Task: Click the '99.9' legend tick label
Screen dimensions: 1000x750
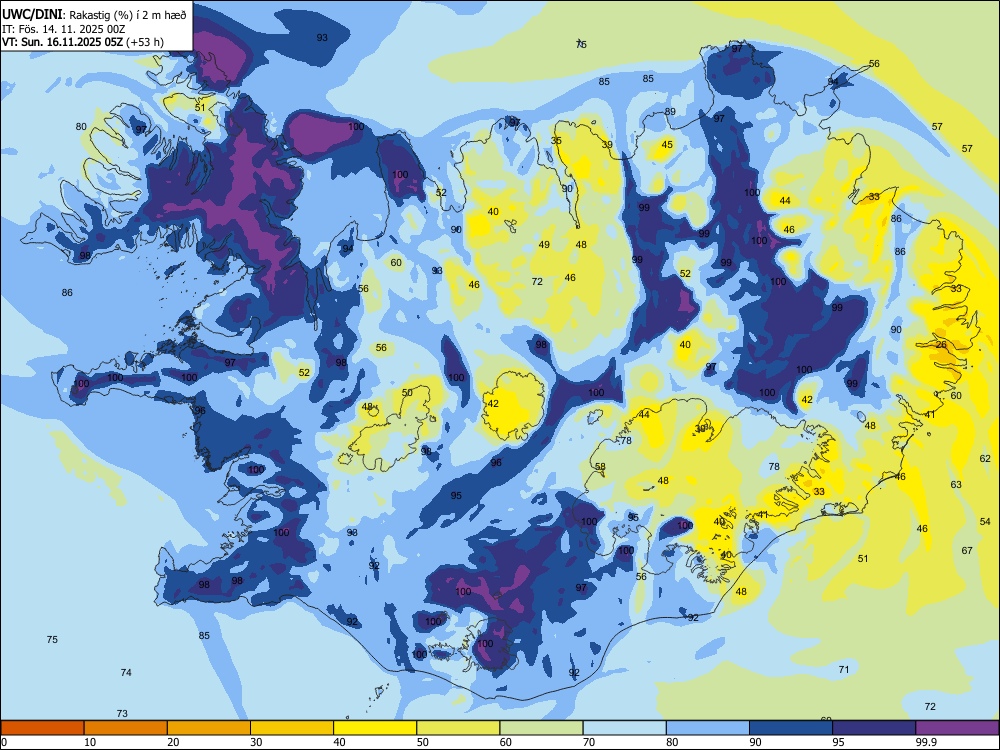Action: (x=925, y=742)
